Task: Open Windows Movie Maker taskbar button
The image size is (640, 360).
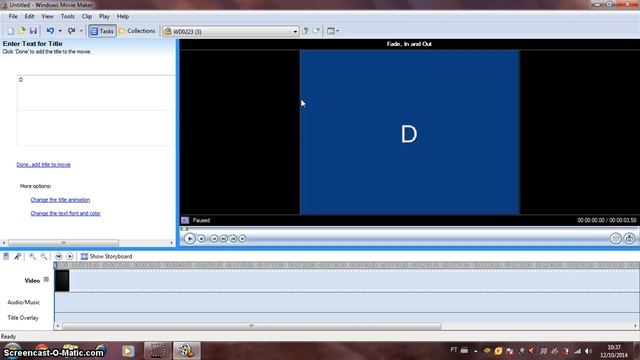Action: pos(187,351)
